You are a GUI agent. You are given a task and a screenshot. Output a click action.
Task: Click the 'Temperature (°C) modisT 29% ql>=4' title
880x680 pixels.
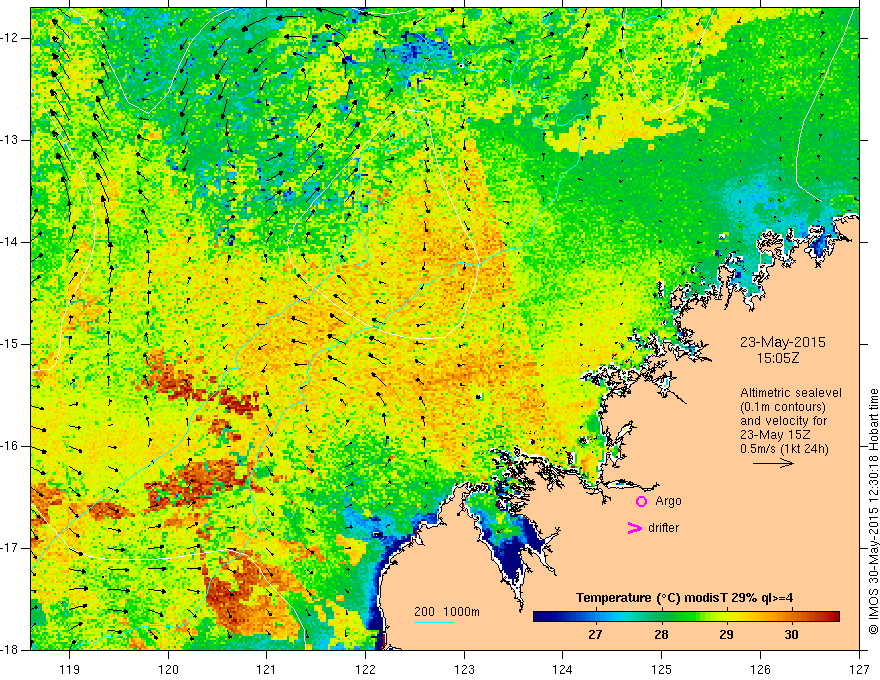(684, 598)
